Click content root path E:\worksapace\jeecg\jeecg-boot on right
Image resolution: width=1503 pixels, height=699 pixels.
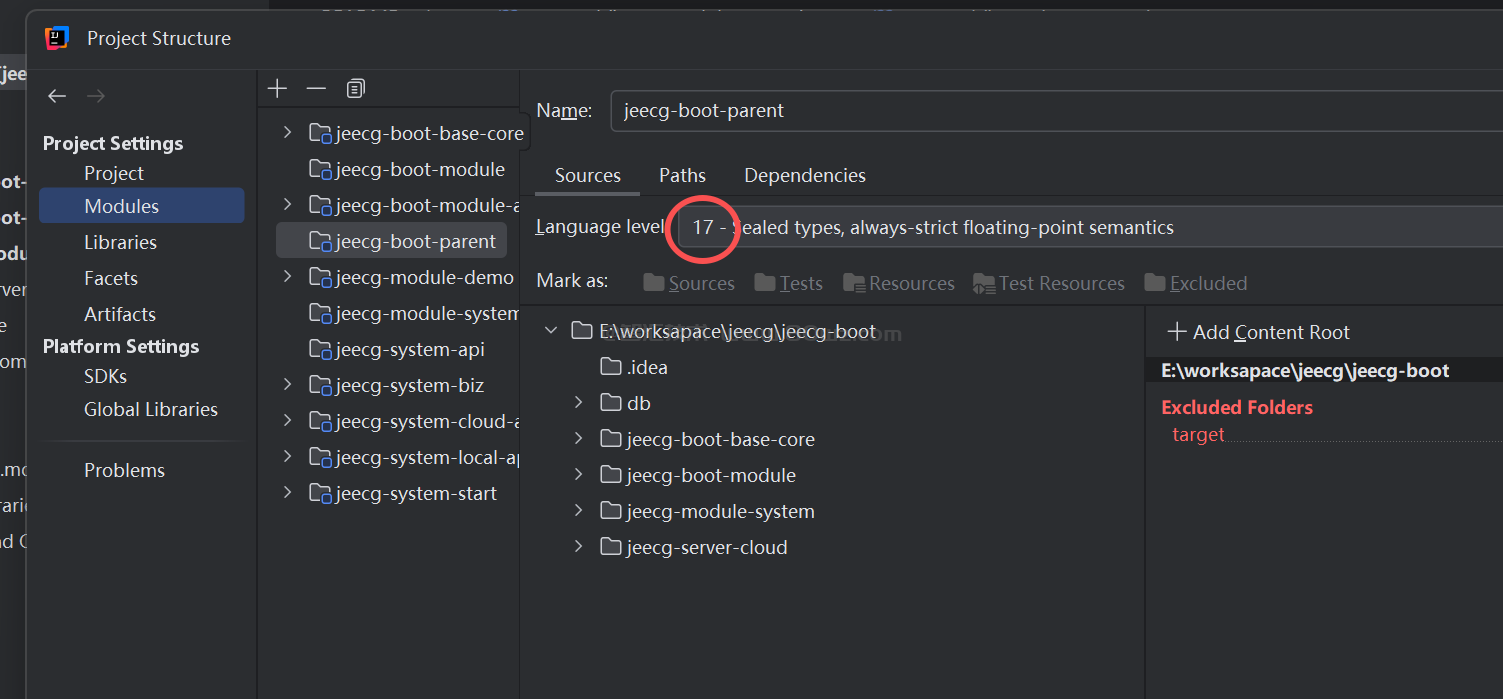tap(1305, 371)
